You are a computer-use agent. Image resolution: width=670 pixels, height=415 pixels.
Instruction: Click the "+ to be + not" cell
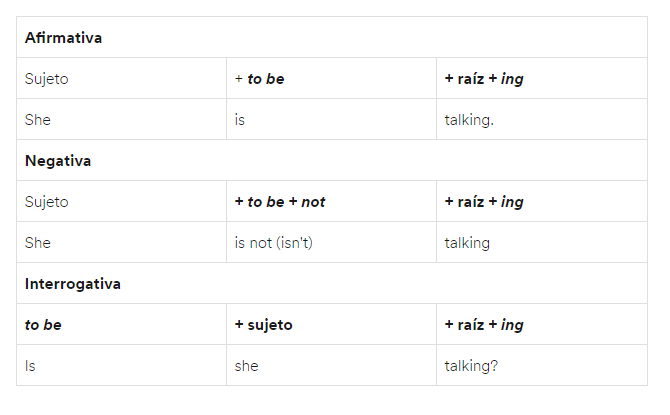tap(280, 202)
